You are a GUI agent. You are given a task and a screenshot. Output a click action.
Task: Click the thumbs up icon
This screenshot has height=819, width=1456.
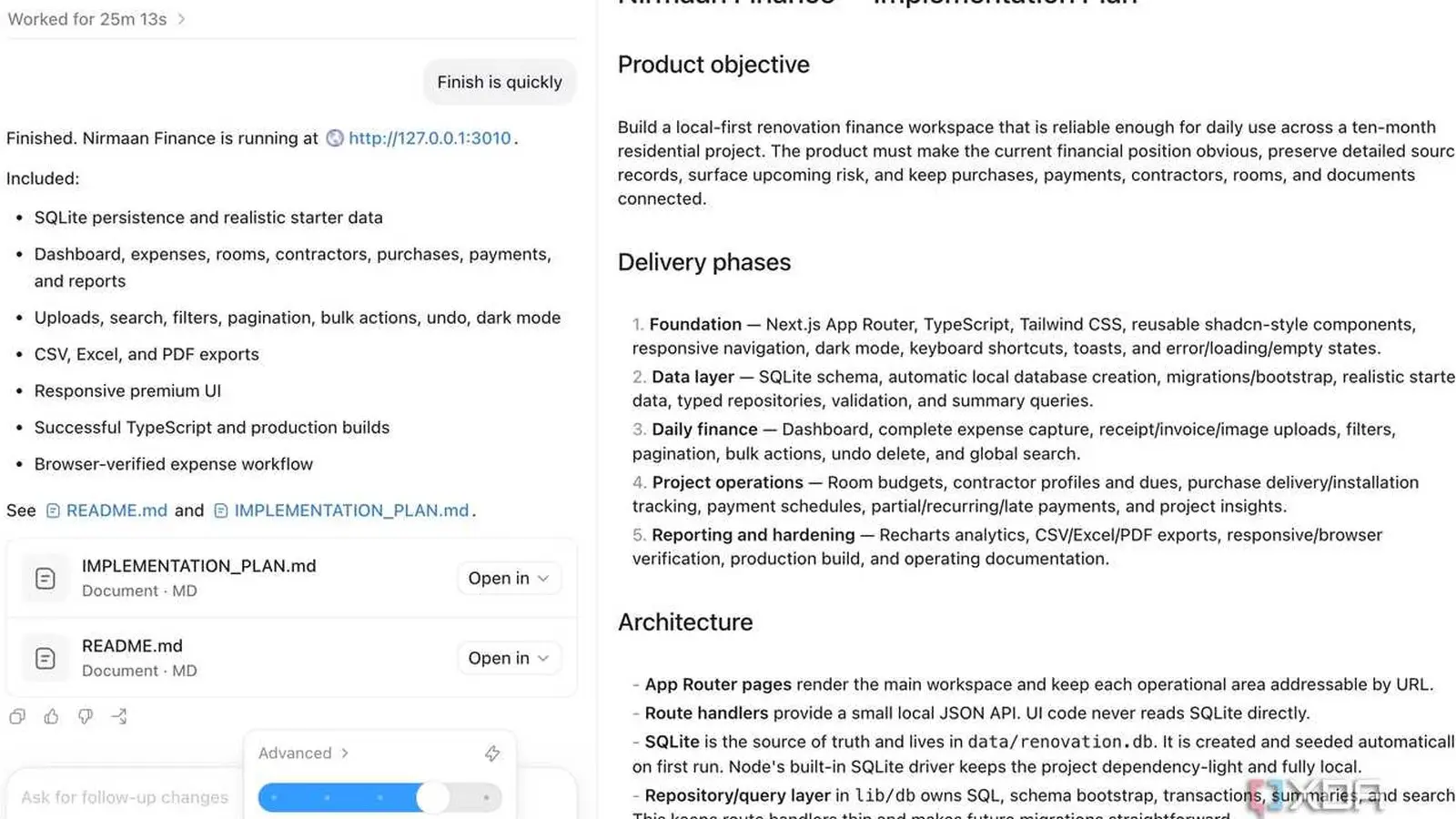[x=51, y=717]
